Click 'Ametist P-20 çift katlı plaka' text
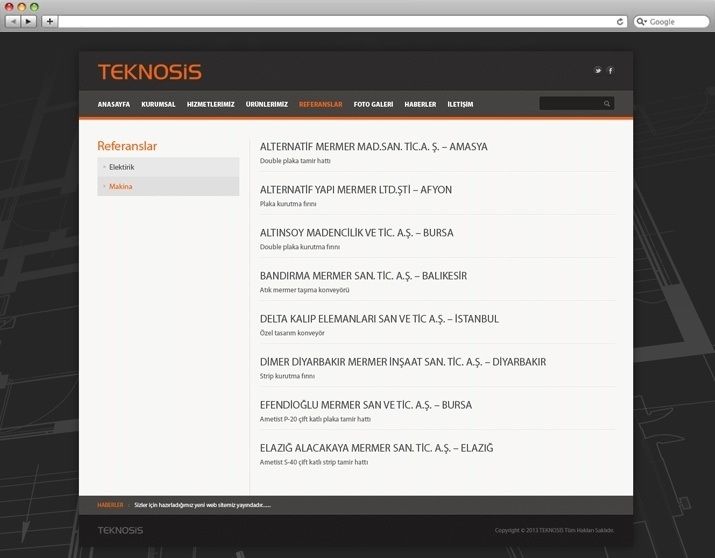The width and height of the screenshot is (715, 558). [x=315, y=419]
